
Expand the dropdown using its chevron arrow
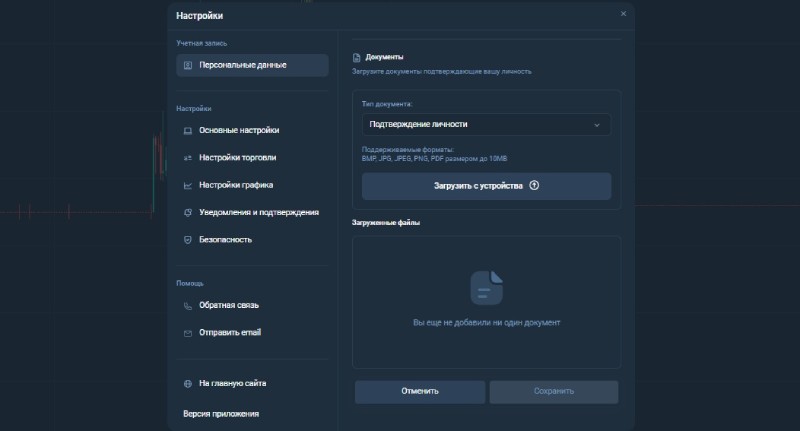(597, 125)
